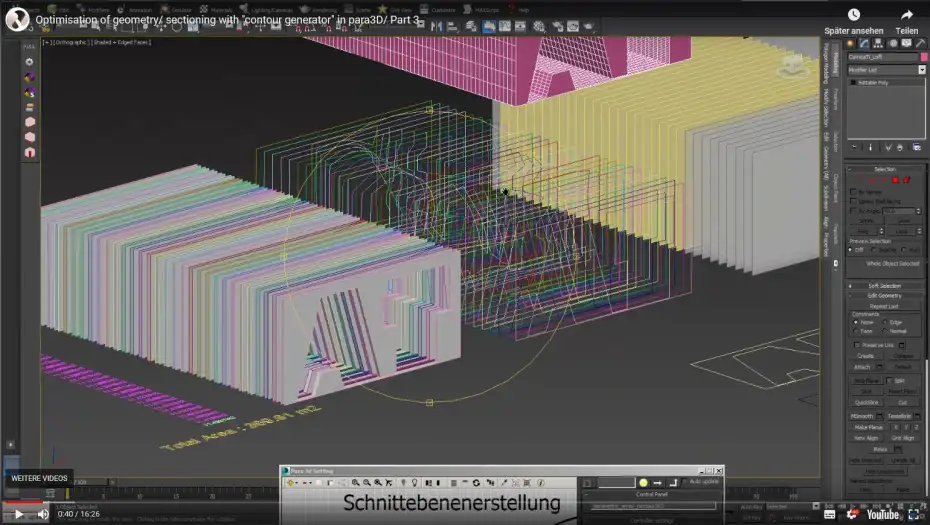
Task: Open the Create command panel tab
Action: click(851, 43)
